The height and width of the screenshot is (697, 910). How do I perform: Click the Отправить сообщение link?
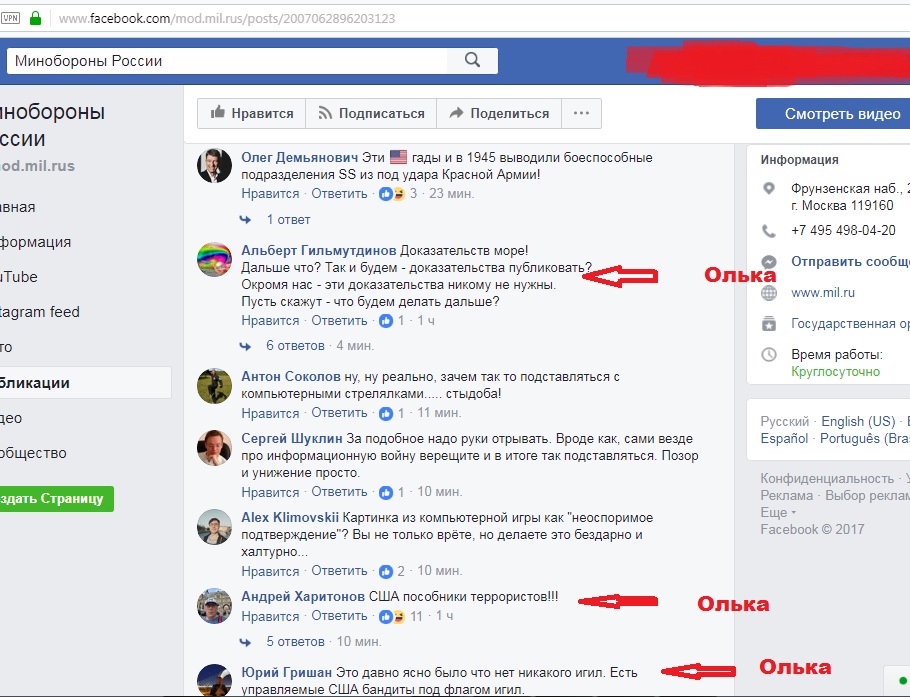tap(850, 262)
